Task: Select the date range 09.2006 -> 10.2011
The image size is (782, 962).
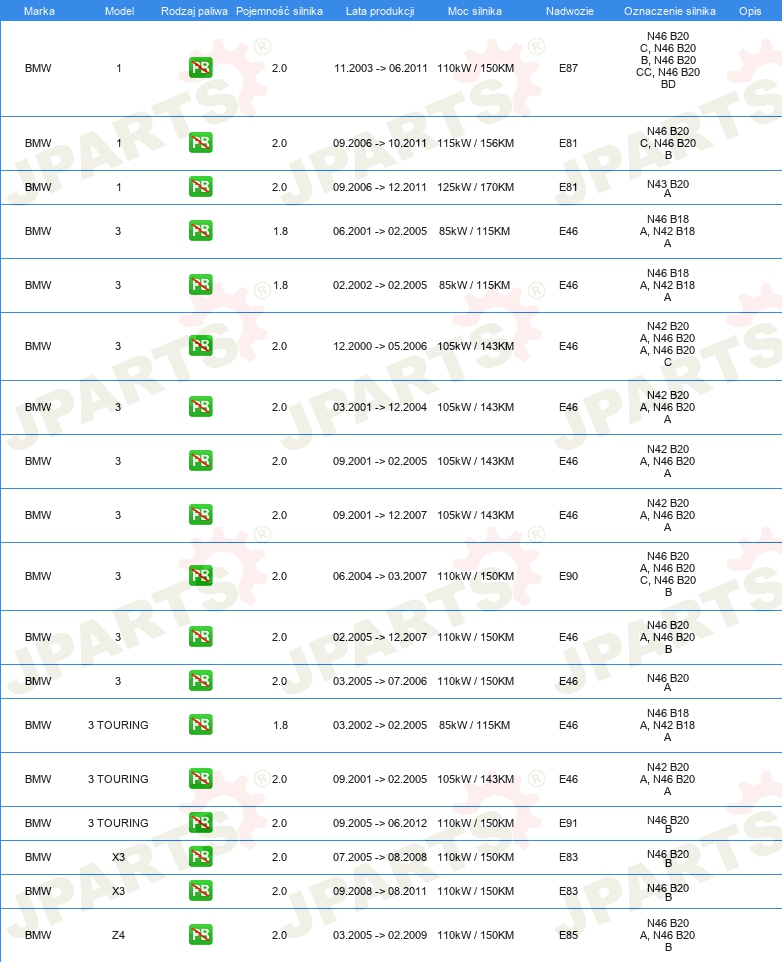Action: 380,143
